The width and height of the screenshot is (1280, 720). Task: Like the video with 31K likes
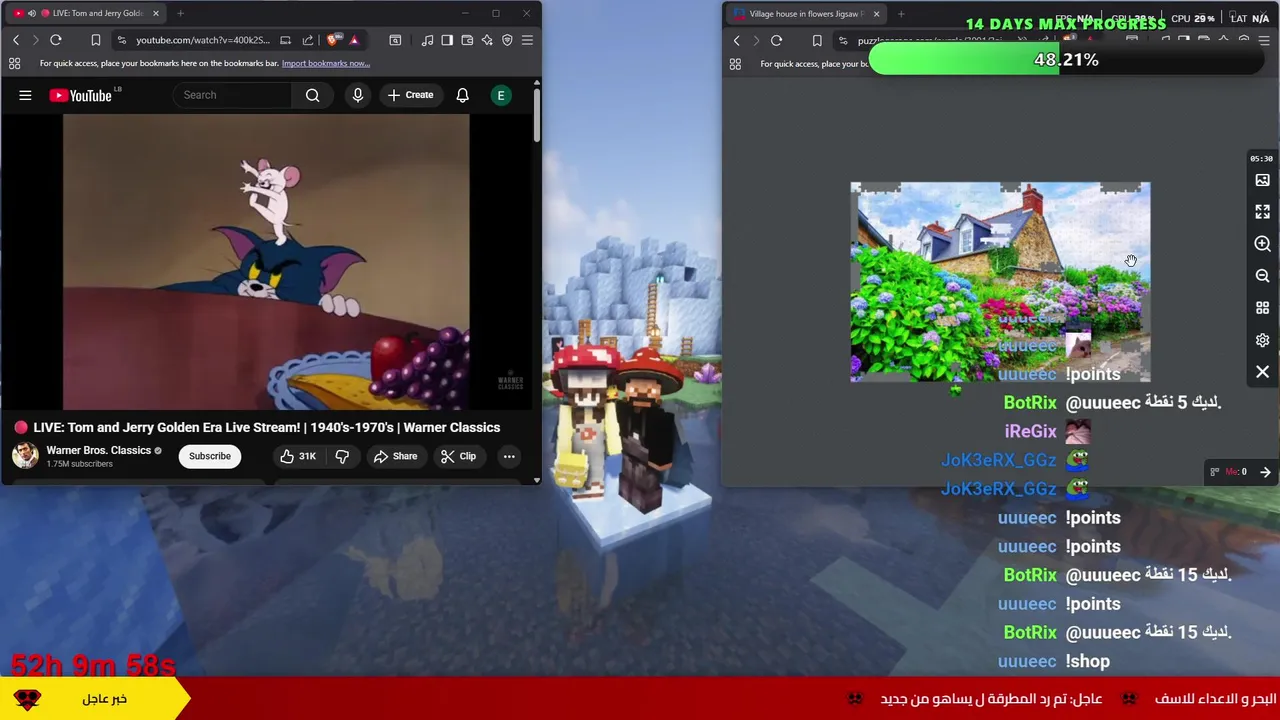tap(298, 456)
